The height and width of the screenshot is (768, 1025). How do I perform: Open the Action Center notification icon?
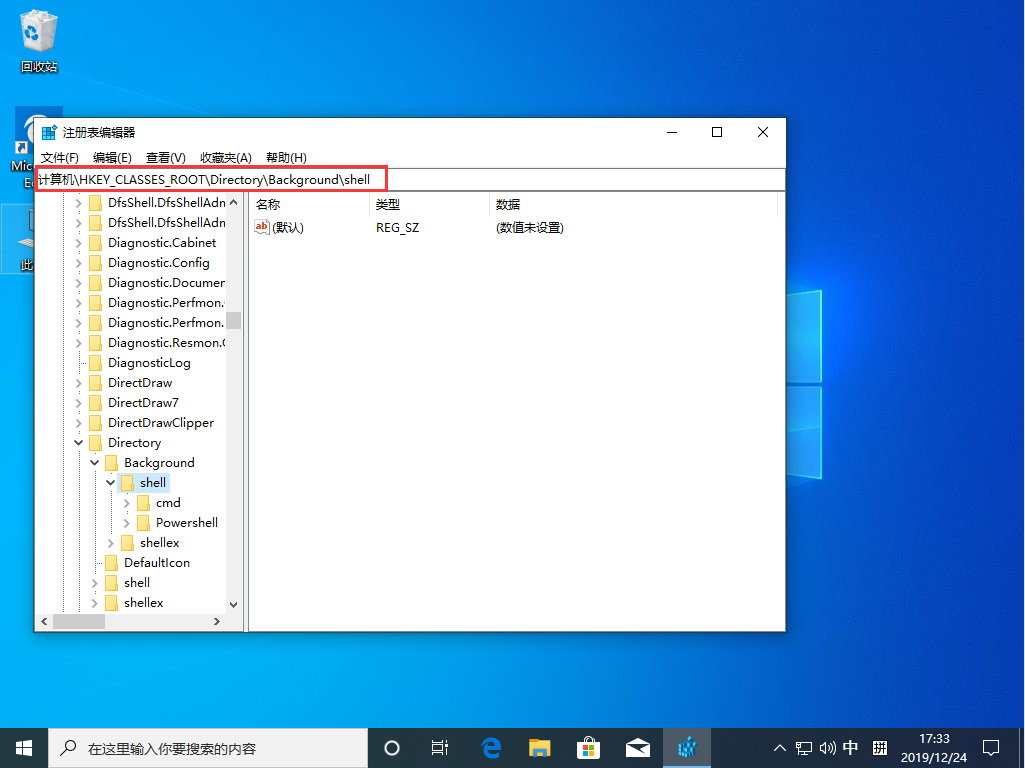[x=990, y=747]
